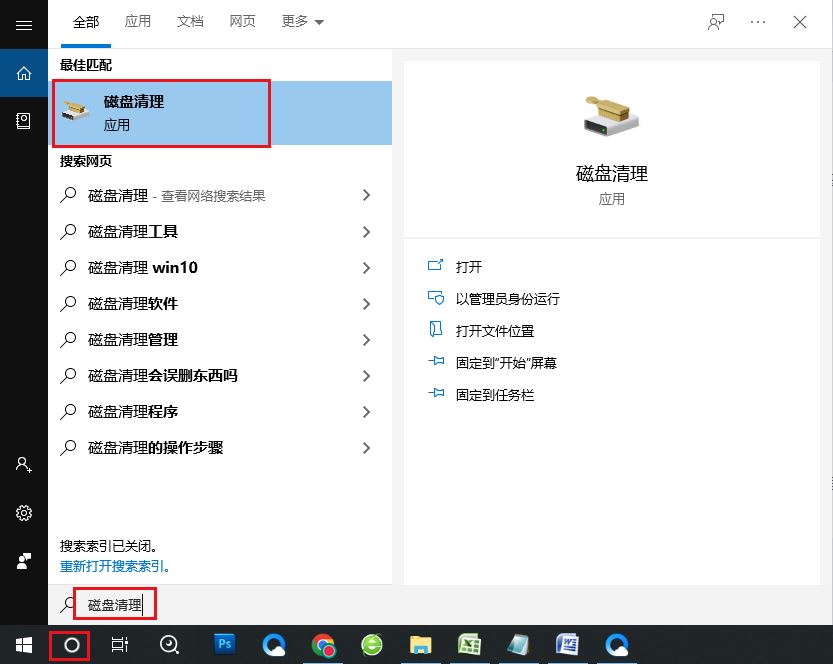Screen dimensions: 833x664
Task: Switch to the 文档 tab
Action: pos(190,21)
